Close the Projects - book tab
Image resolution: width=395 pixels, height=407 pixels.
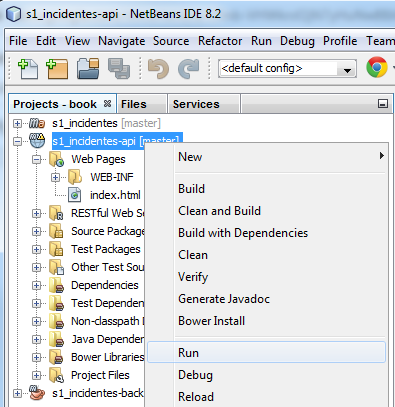(x=107, y=104)
